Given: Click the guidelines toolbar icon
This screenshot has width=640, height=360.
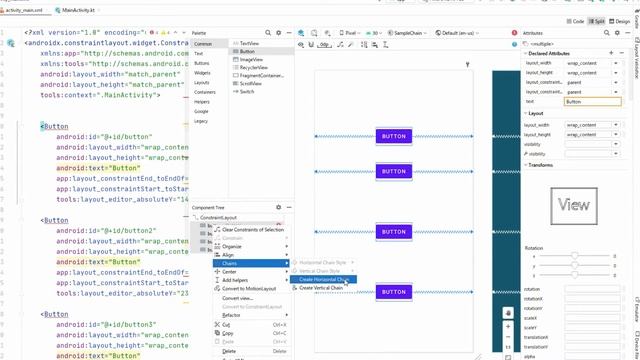Looking at the screenshot, I should (x=385, y=45).
